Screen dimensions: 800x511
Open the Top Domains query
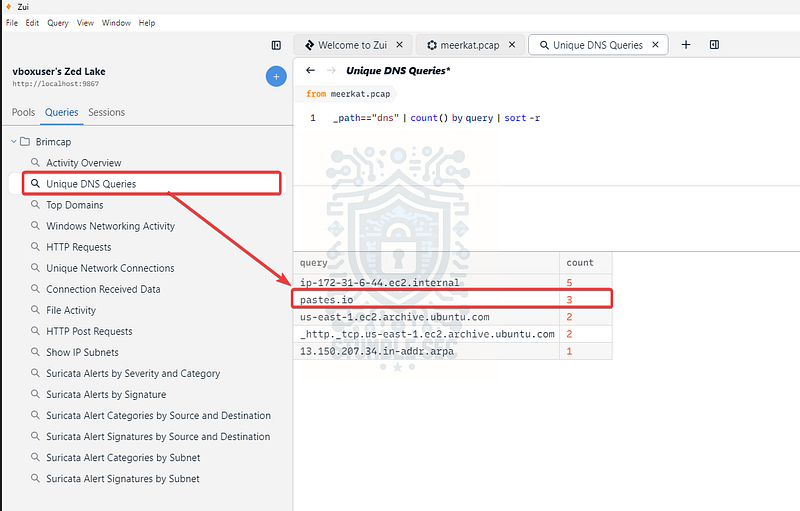click(74, 205)
